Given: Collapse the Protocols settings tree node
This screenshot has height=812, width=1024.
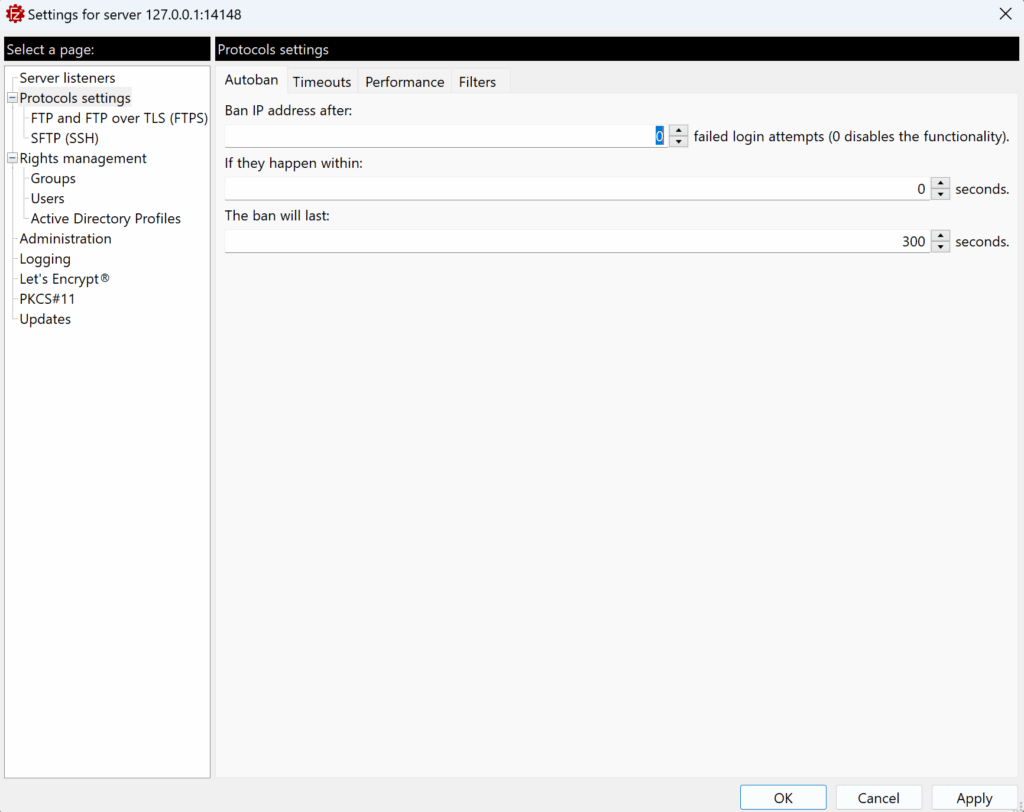Looking at the screenshot, I should (12, 98).
